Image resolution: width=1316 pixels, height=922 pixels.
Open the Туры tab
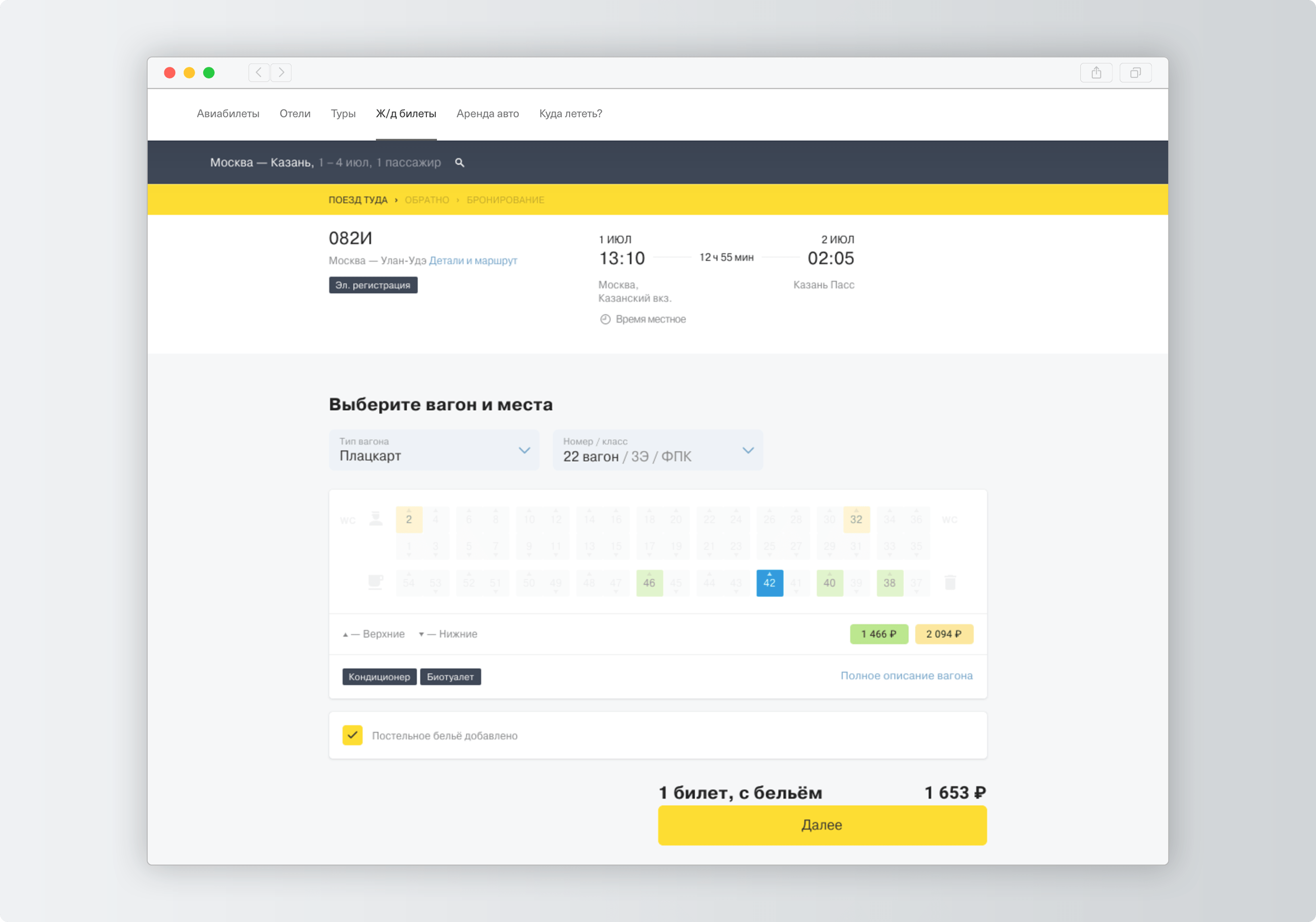click(343, 113)
